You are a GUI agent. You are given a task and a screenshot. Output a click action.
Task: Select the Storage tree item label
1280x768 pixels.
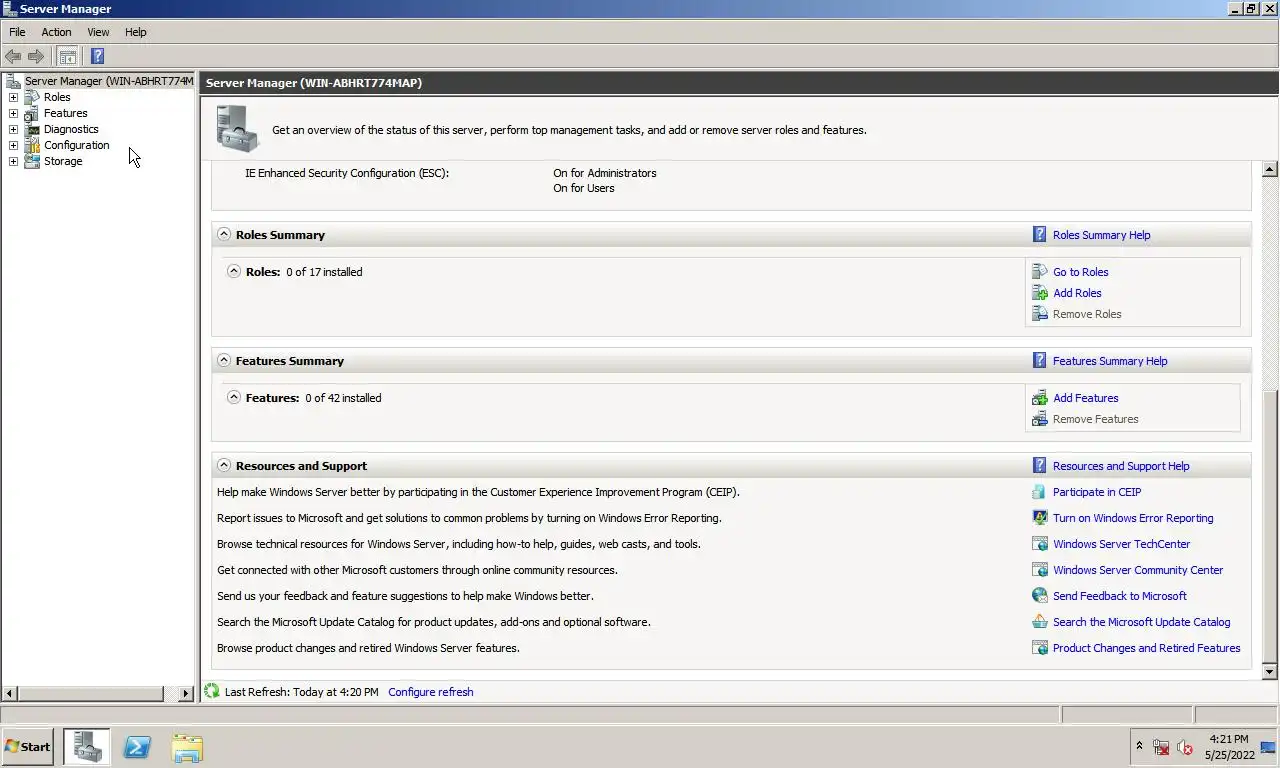(x=63, y=161)
